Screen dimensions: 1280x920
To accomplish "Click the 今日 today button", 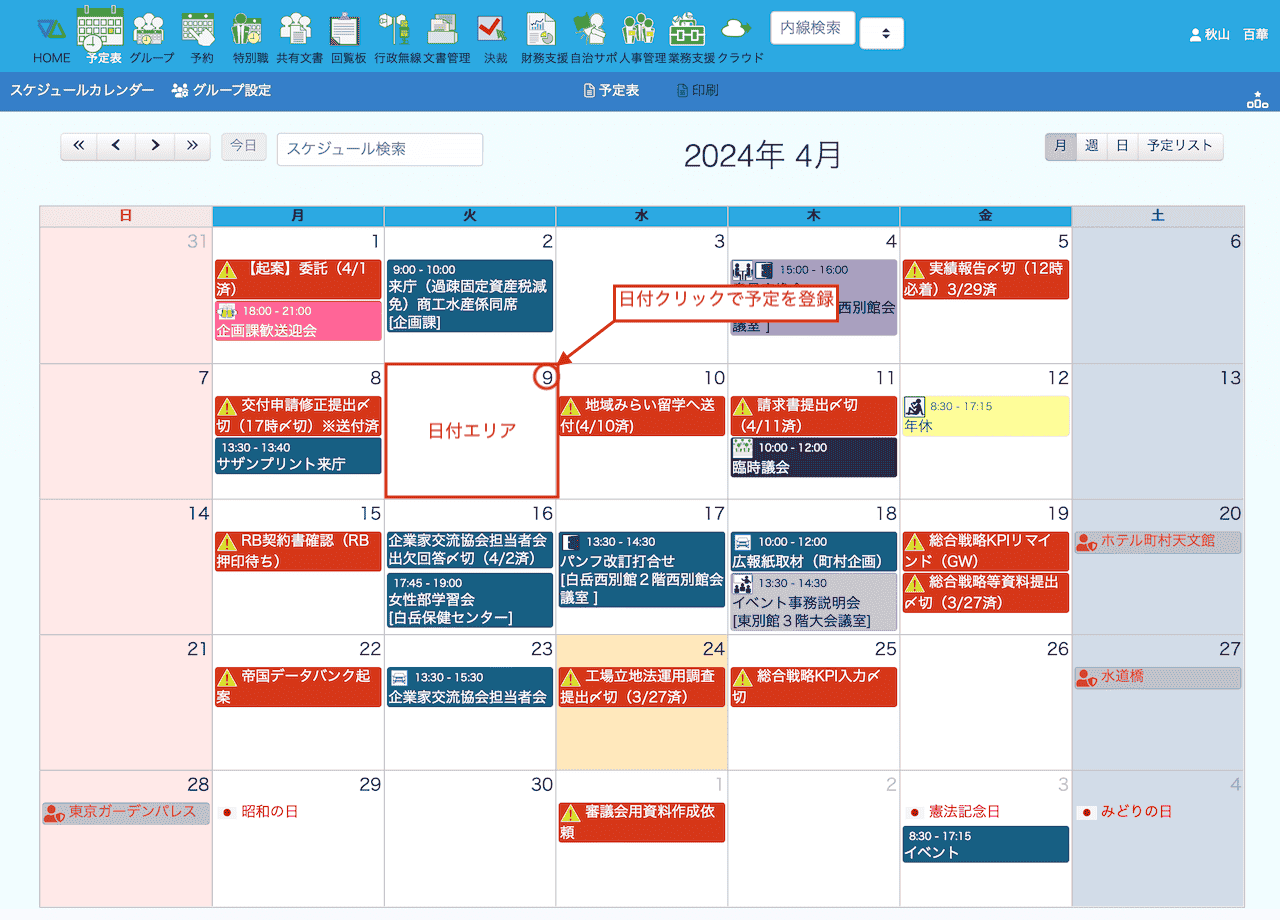I will pos(244,146).
